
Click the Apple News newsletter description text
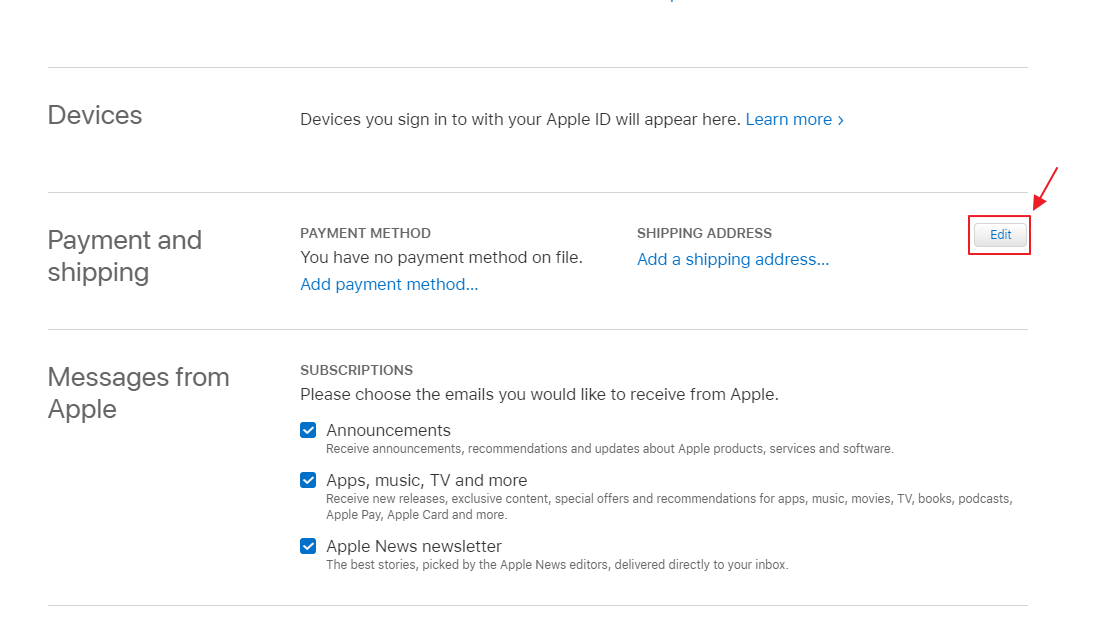point(557,565)
